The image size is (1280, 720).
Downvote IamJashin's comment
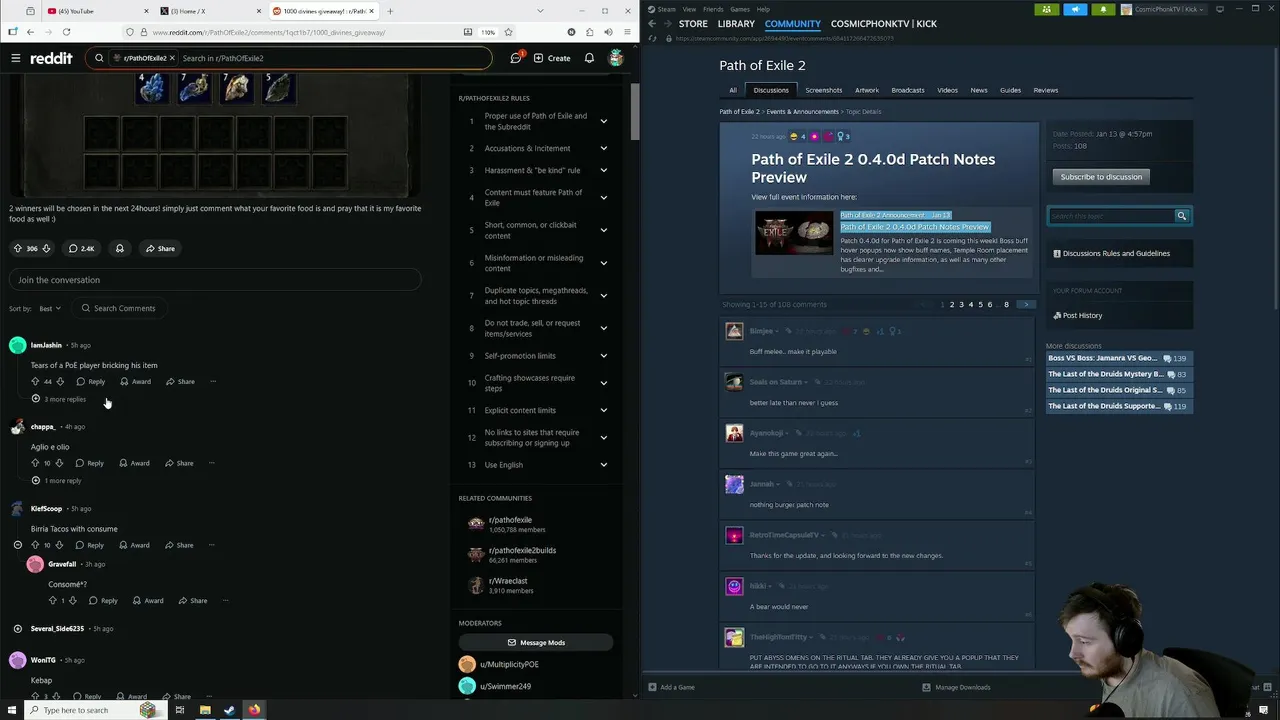pos(60,381)
